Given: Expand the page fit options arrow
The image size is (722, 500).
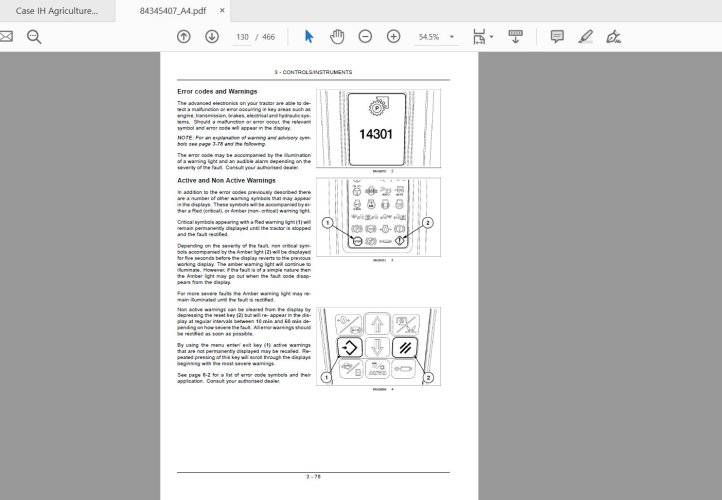Looking at the screenshot, I should (x=491, y=37).
